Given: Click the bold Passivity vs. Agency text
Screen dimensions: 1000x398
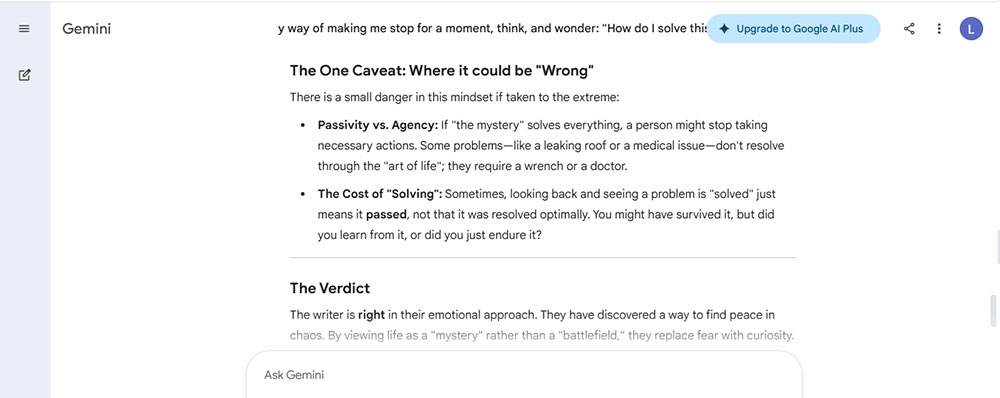Looking at the screenshot, I should click(378, 125).
